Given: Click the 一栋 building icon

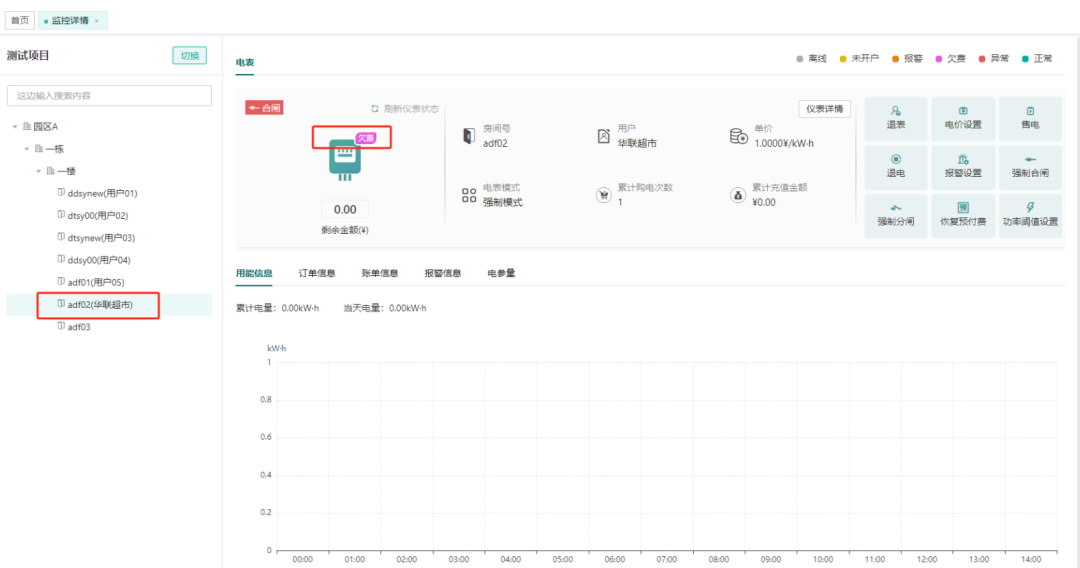Looking at the screenshot, I should pyautogui.click(x=39, y=148).
